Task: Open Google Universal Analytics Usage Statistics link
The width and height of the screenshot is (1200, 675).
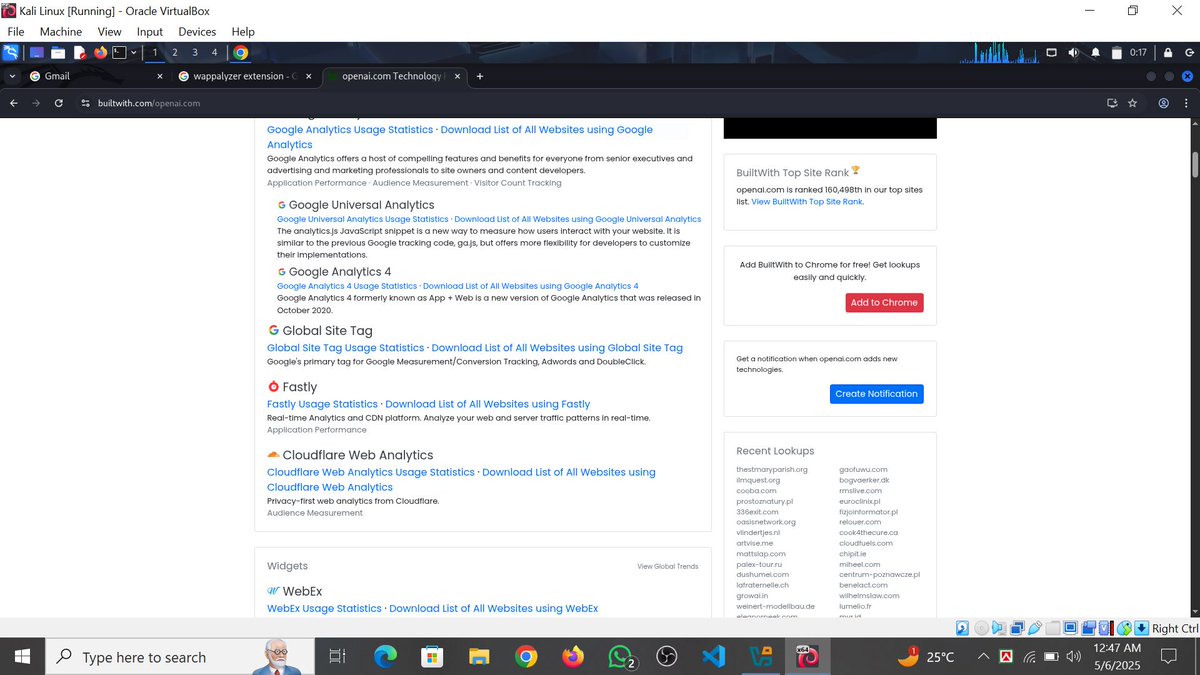Action: tap(363, 219)
